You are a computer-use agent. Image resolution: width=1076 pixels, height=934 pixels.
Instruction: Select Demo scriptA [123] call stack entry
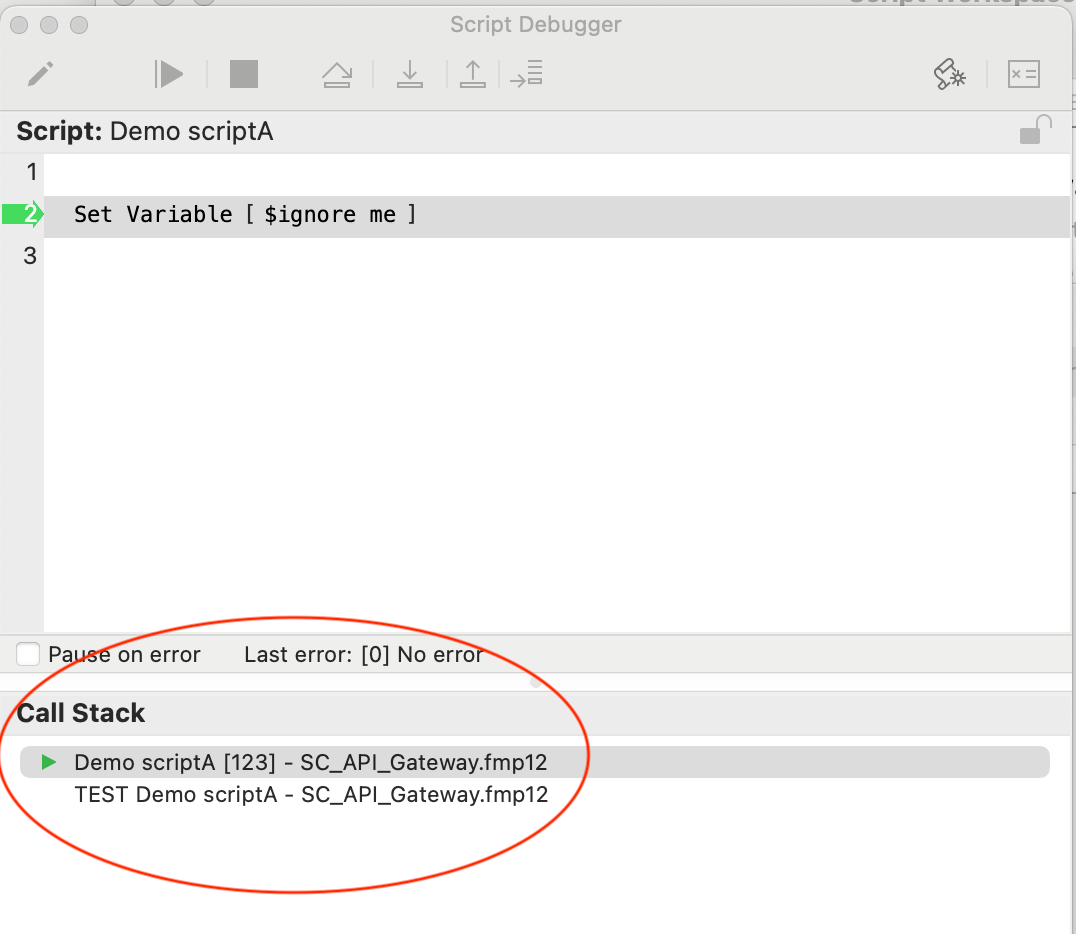point(535,762)
